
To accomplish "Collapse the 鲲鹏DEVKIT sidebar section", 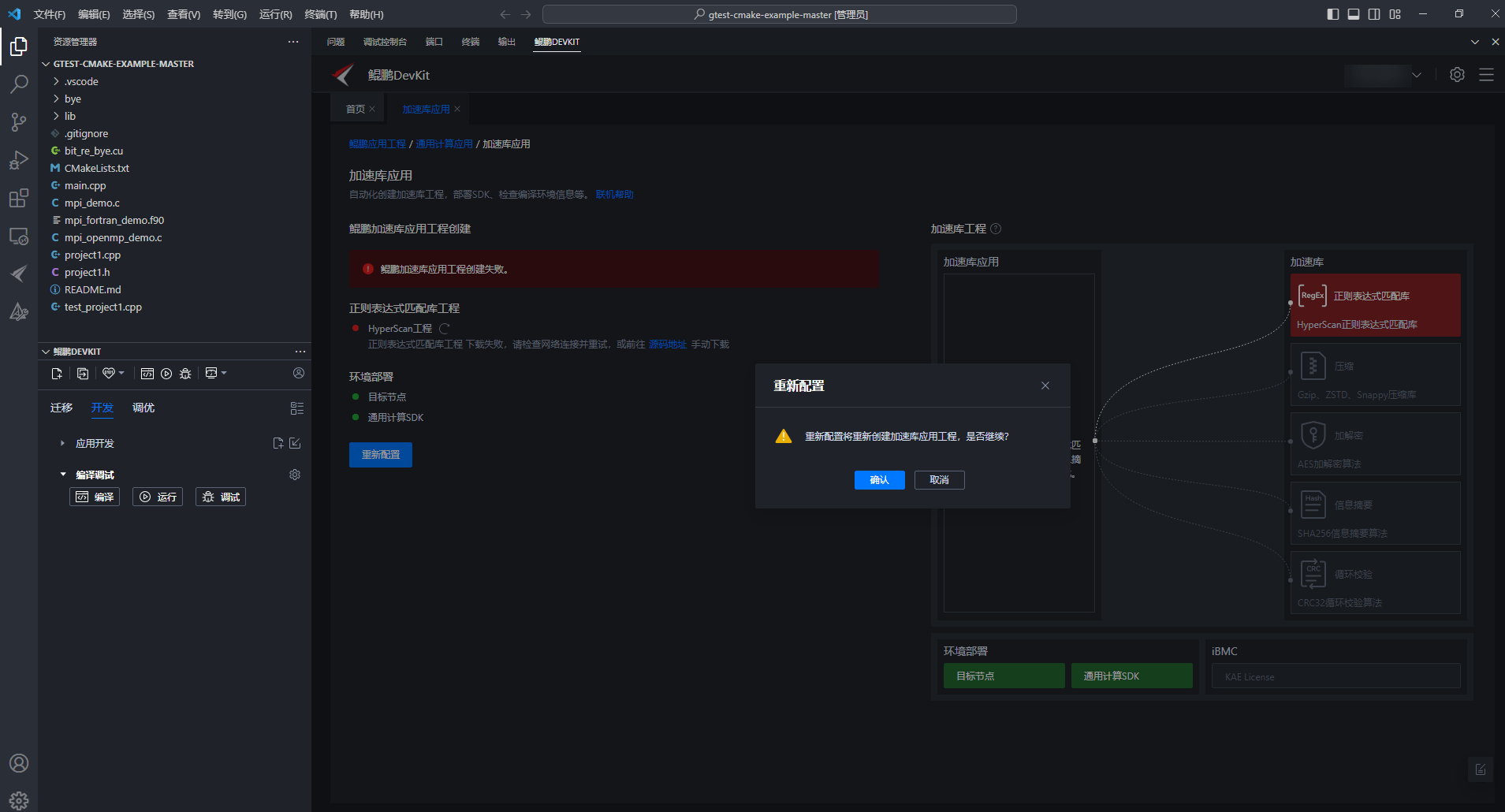I will (x=46, y=352).
